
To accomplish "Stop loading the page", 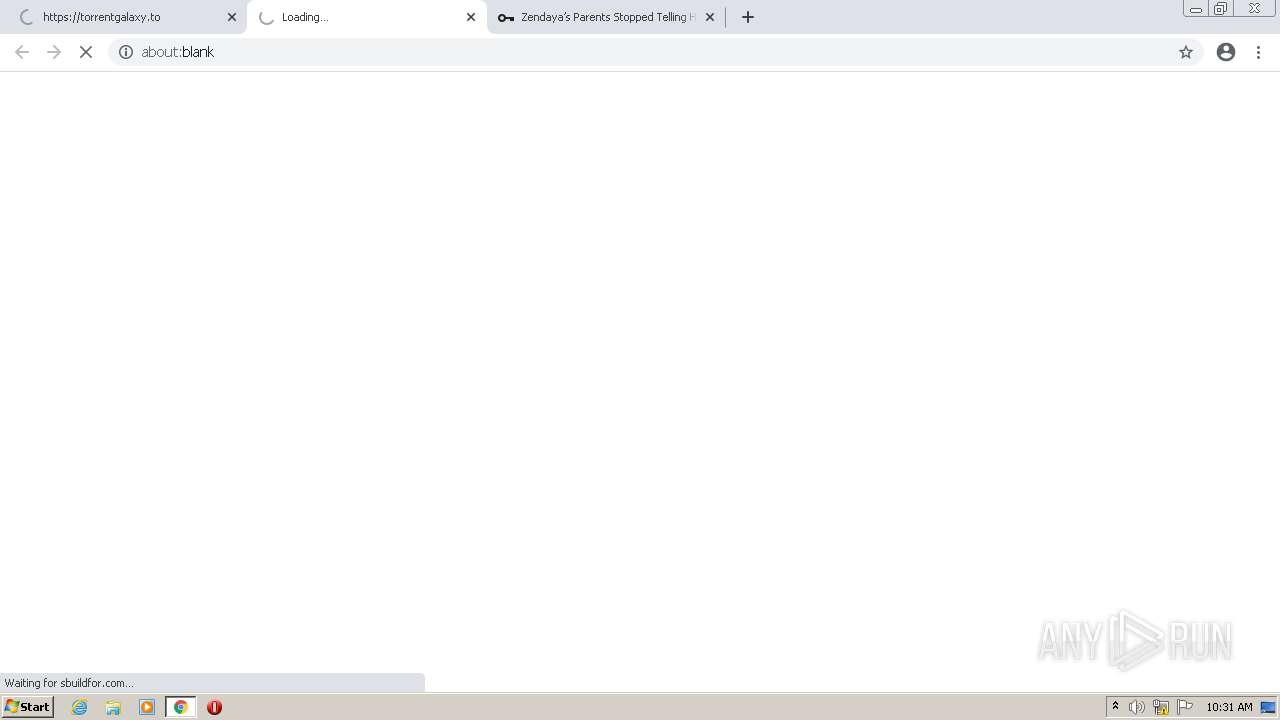I will click(86, 52).
